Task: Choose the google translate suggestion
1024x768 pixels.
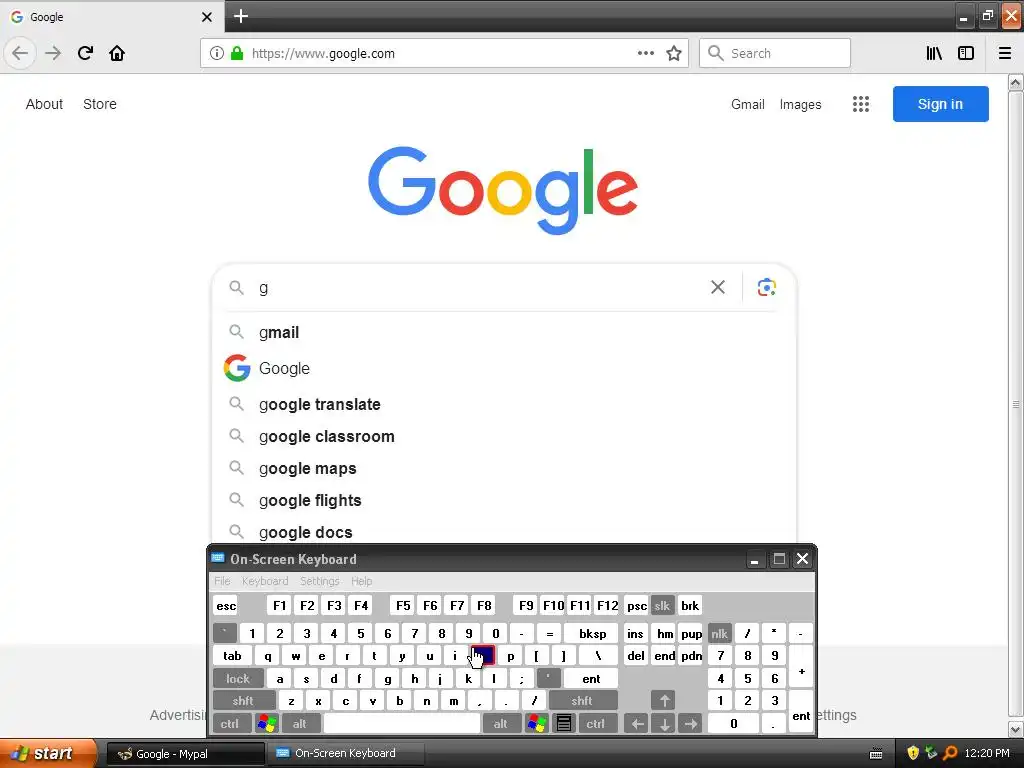Action: tap(504, 404)
